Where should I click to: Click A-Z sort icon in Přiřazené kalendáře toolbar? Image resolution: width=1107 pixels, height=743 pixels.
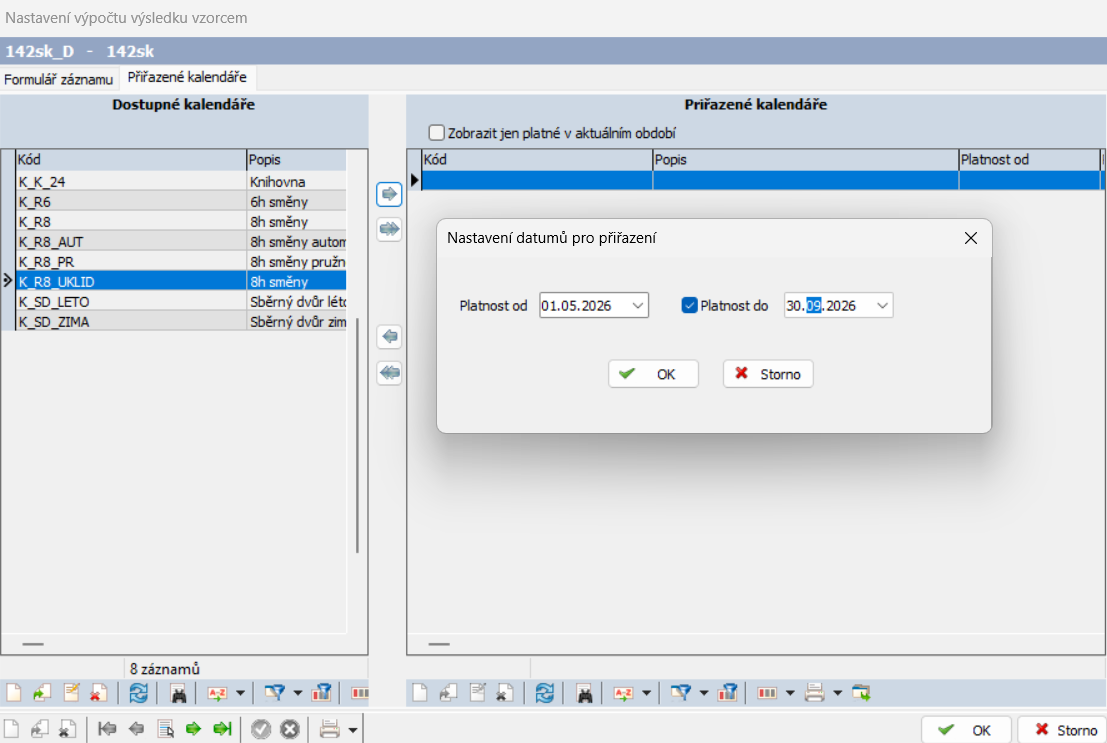(x=623, y=693)
